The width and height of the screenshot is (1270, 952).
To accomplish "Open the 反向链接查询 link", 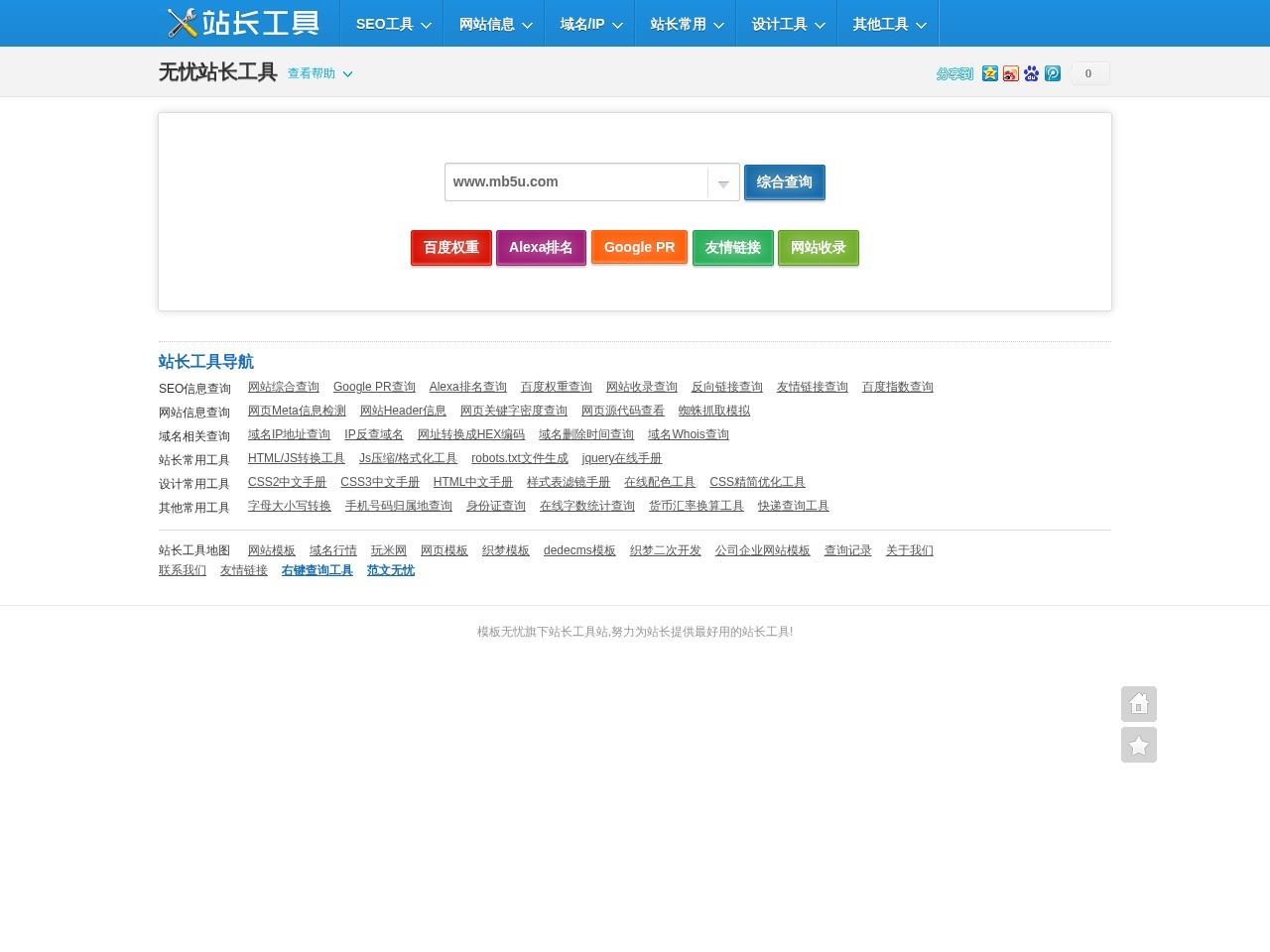I will 727,387.
